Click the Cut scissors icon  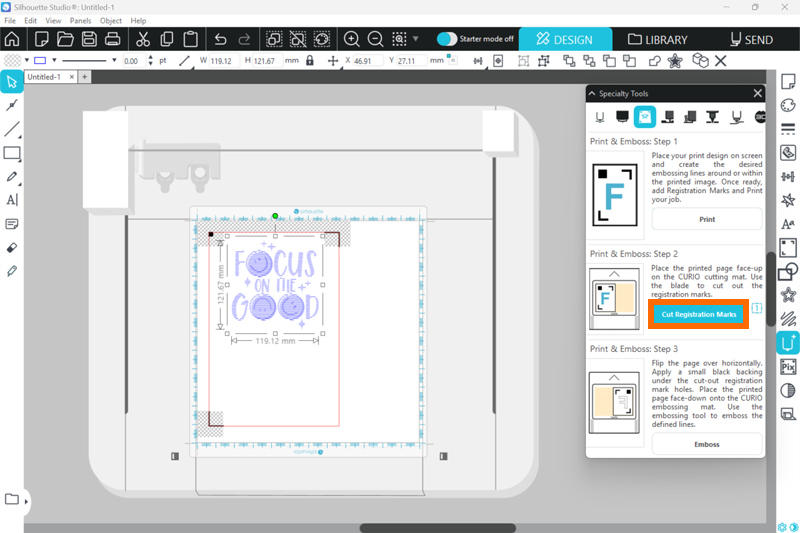pos(142,40)
